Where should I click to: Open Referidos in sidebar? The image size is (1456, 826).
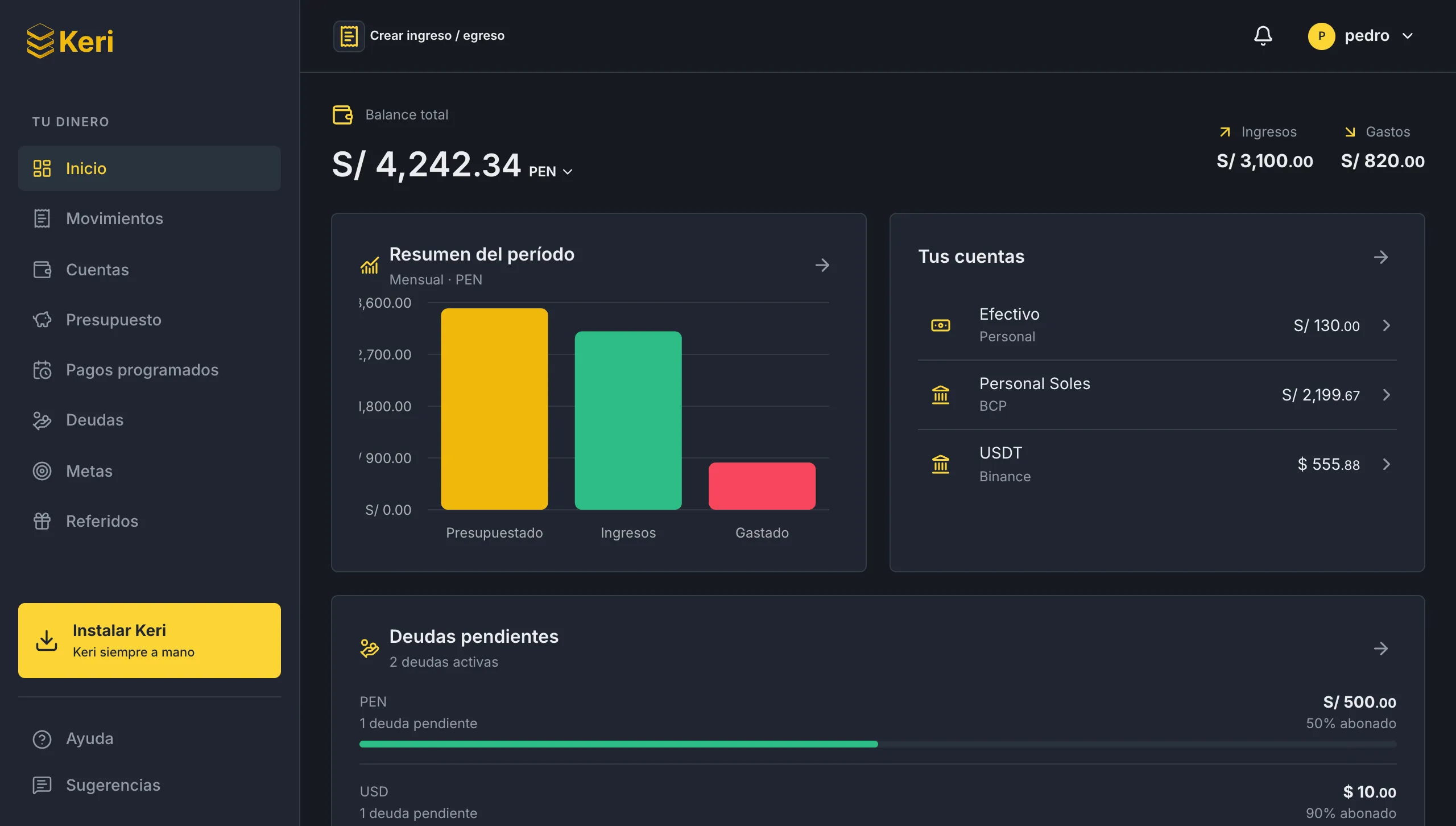click(x=150, y=521)
